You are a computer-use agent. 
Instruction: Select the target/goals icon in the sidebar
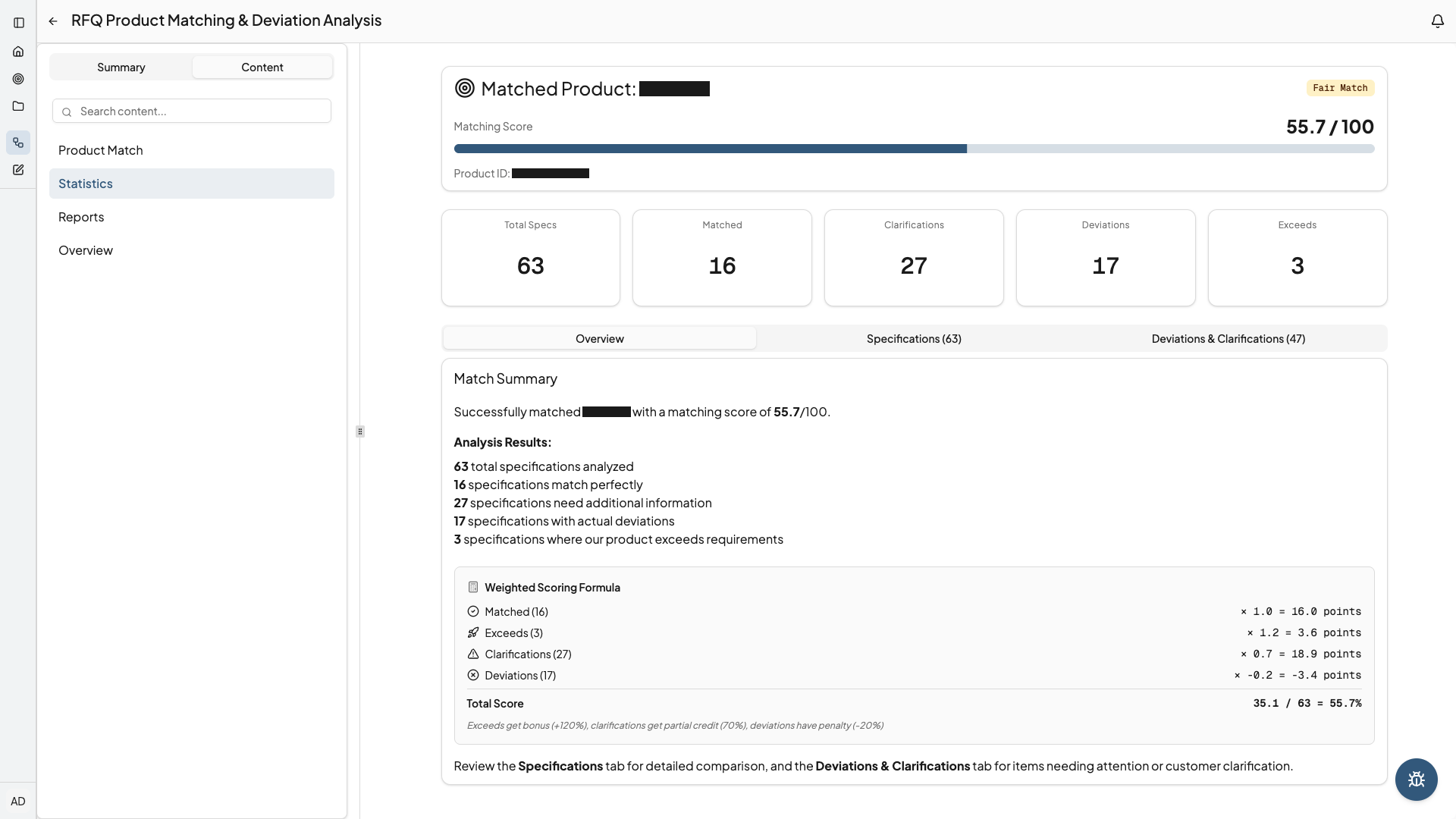coord(18,78)
